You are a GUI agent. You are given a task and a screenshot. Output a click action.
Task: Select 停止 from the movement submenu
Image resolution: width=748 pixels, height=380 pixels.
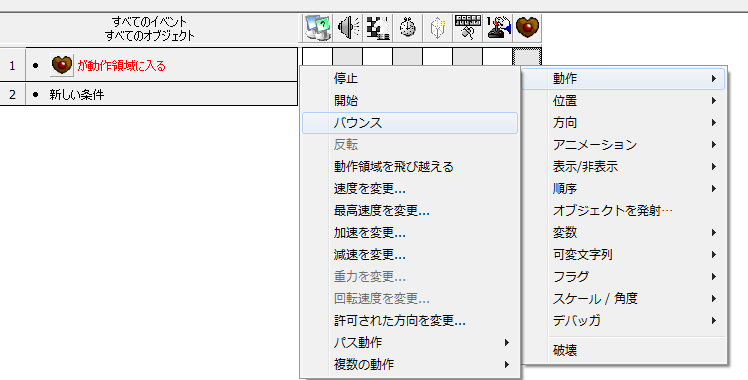pyautogui.click(x=410, y=79)
